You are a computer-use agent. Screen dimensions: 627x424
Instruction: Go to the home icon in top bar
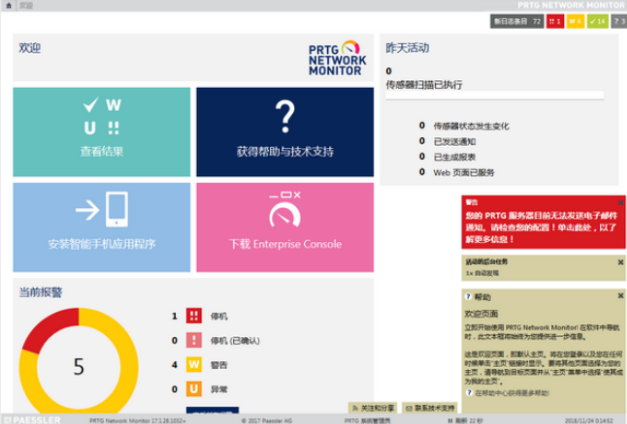[8, 6]
